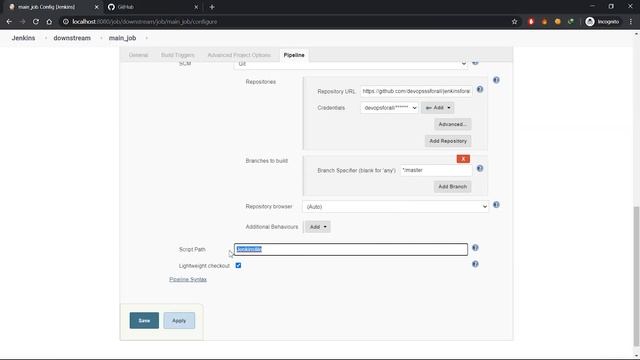Delete the branch specifier entry

(x=463, y=159)
